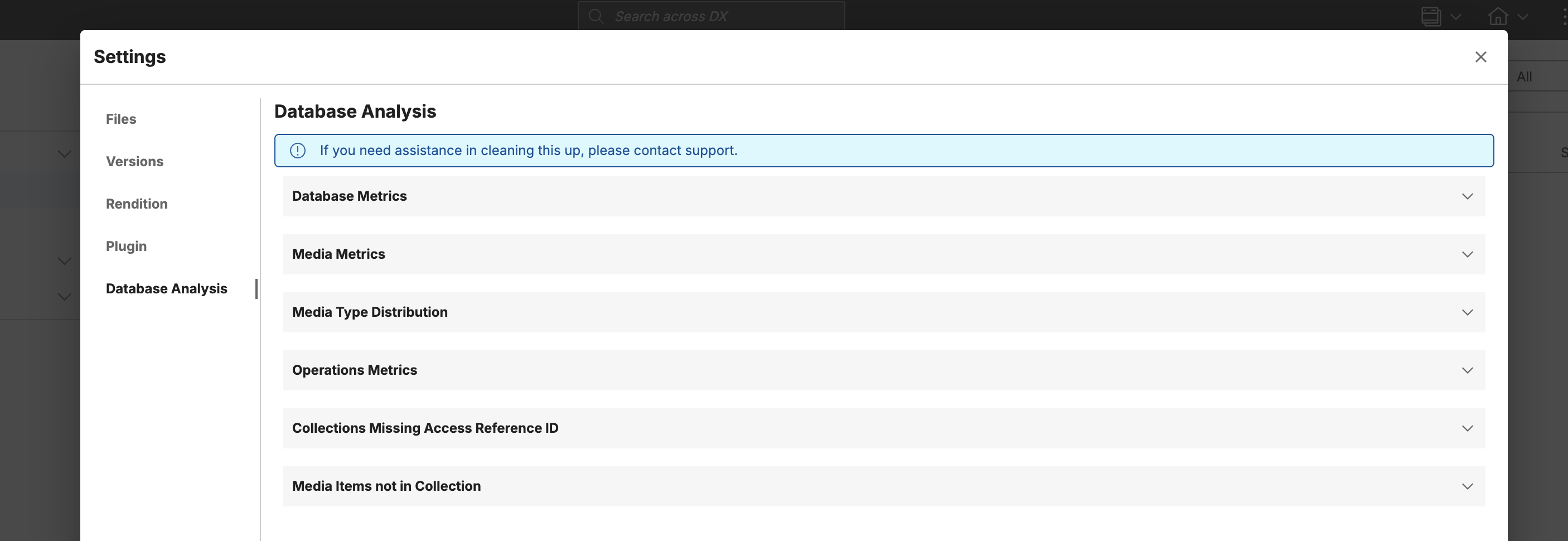Image resolution: width=1568 pixels, height=541 pixels.
Task: Click the search magnifier icon
Action: tap(596, 16)
